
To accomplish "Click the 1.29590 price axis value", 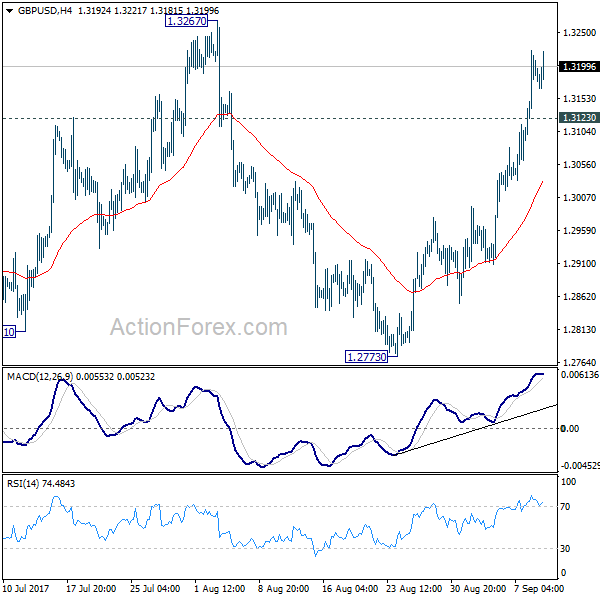I will pos(579,230).
